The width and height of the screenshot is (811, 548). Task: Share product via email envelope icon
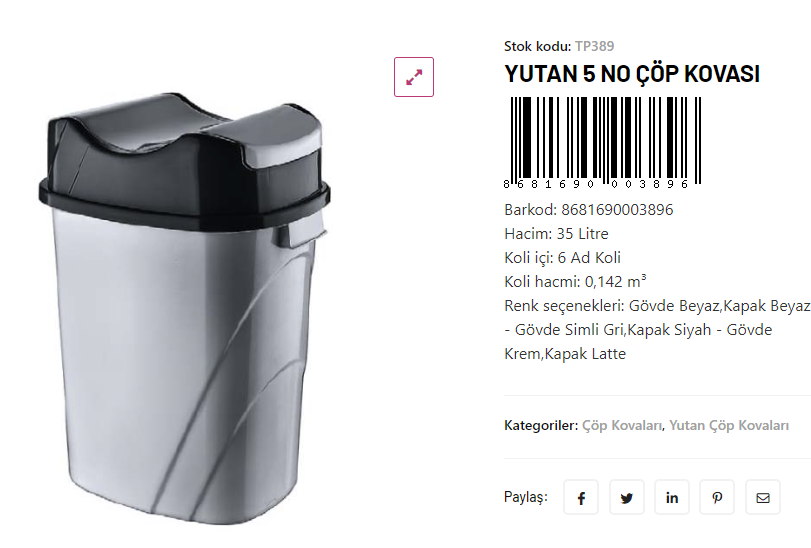(x=763, y=497)
